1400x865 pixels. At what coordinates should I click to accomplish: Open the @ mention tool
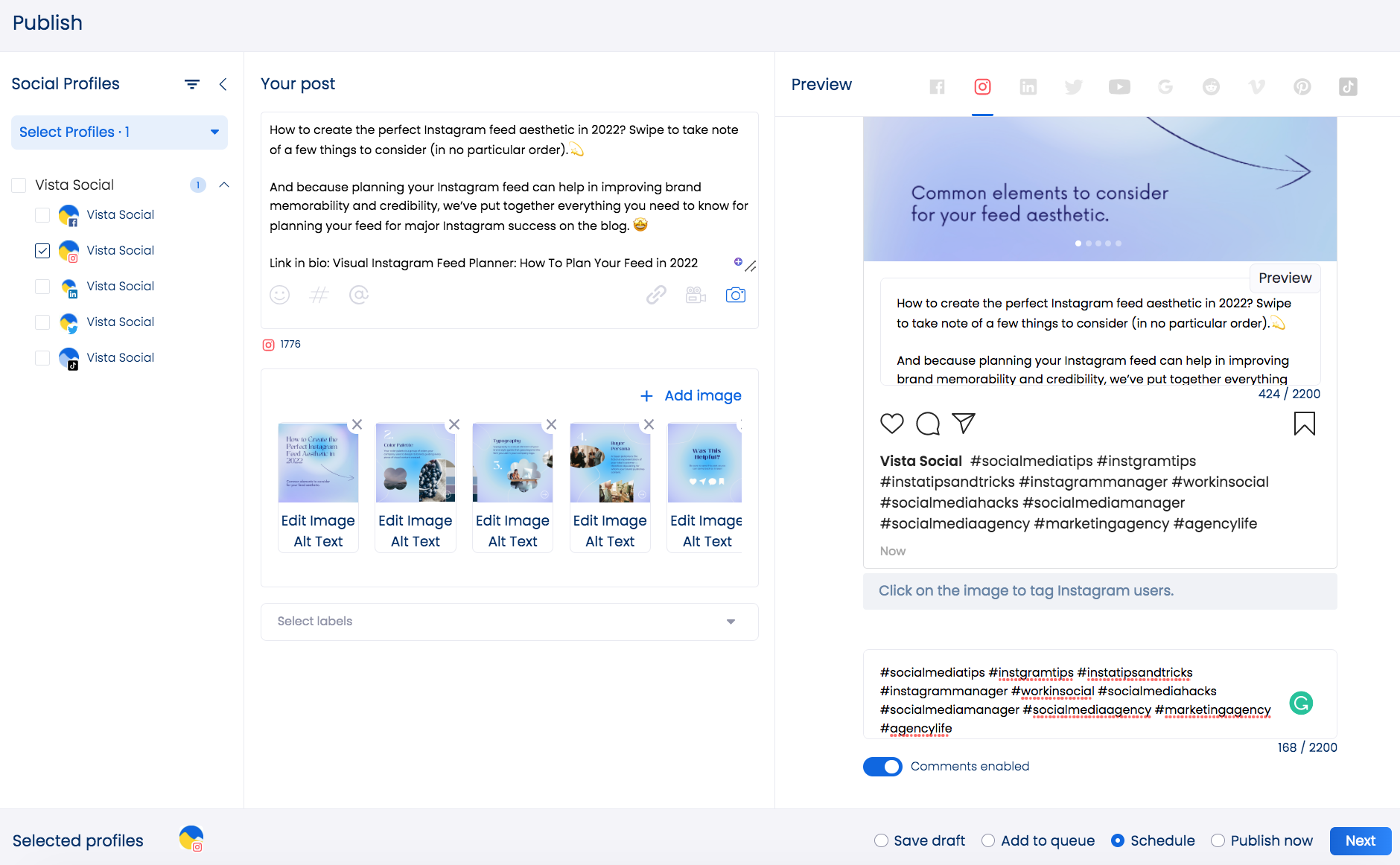(x=360, y=295)
